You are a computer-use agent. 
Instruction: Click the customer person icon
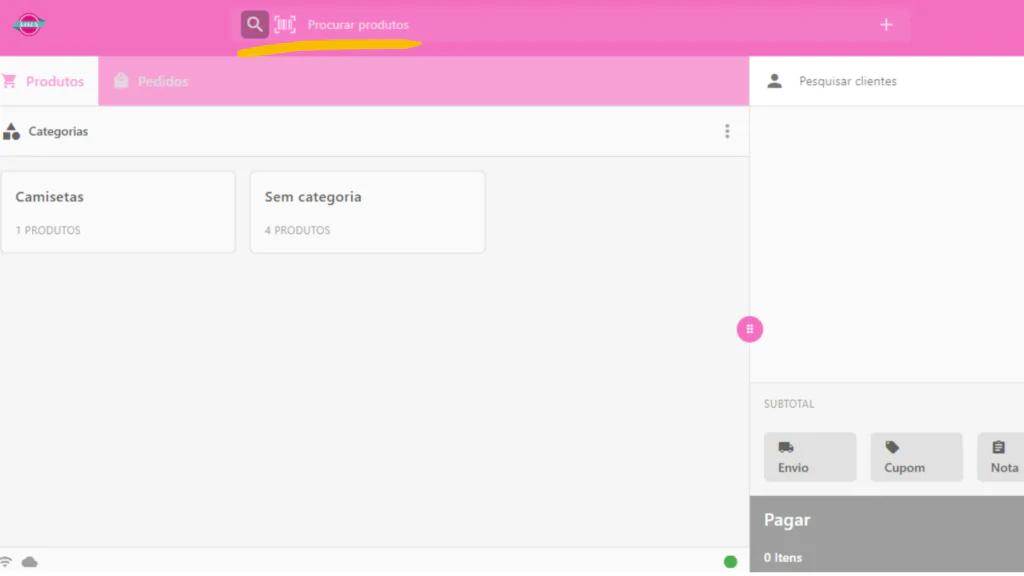click(x=775, y=81)
